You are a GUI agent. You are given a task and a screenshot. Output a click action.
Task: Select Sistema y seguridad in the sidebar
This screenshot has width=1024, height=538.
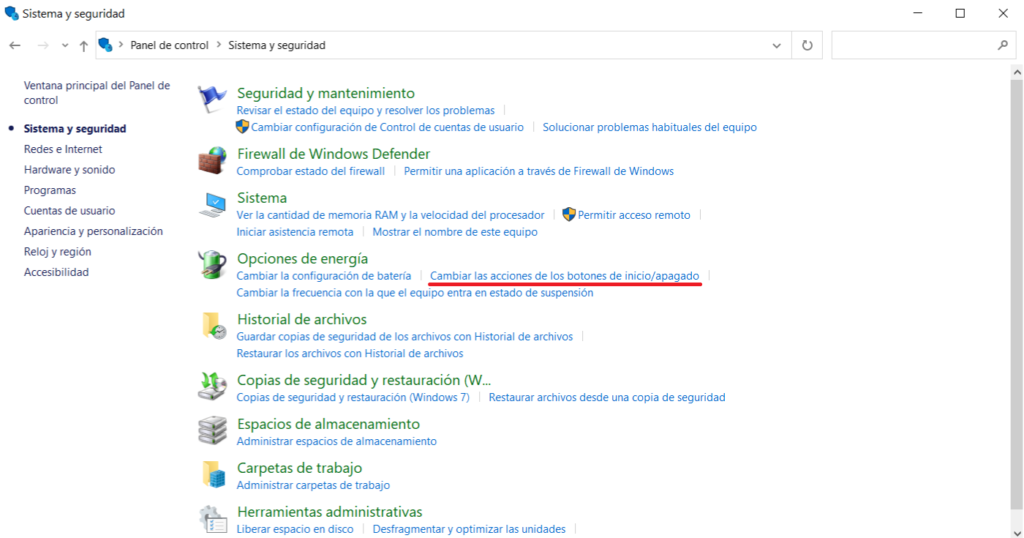[x=75, y=129]
